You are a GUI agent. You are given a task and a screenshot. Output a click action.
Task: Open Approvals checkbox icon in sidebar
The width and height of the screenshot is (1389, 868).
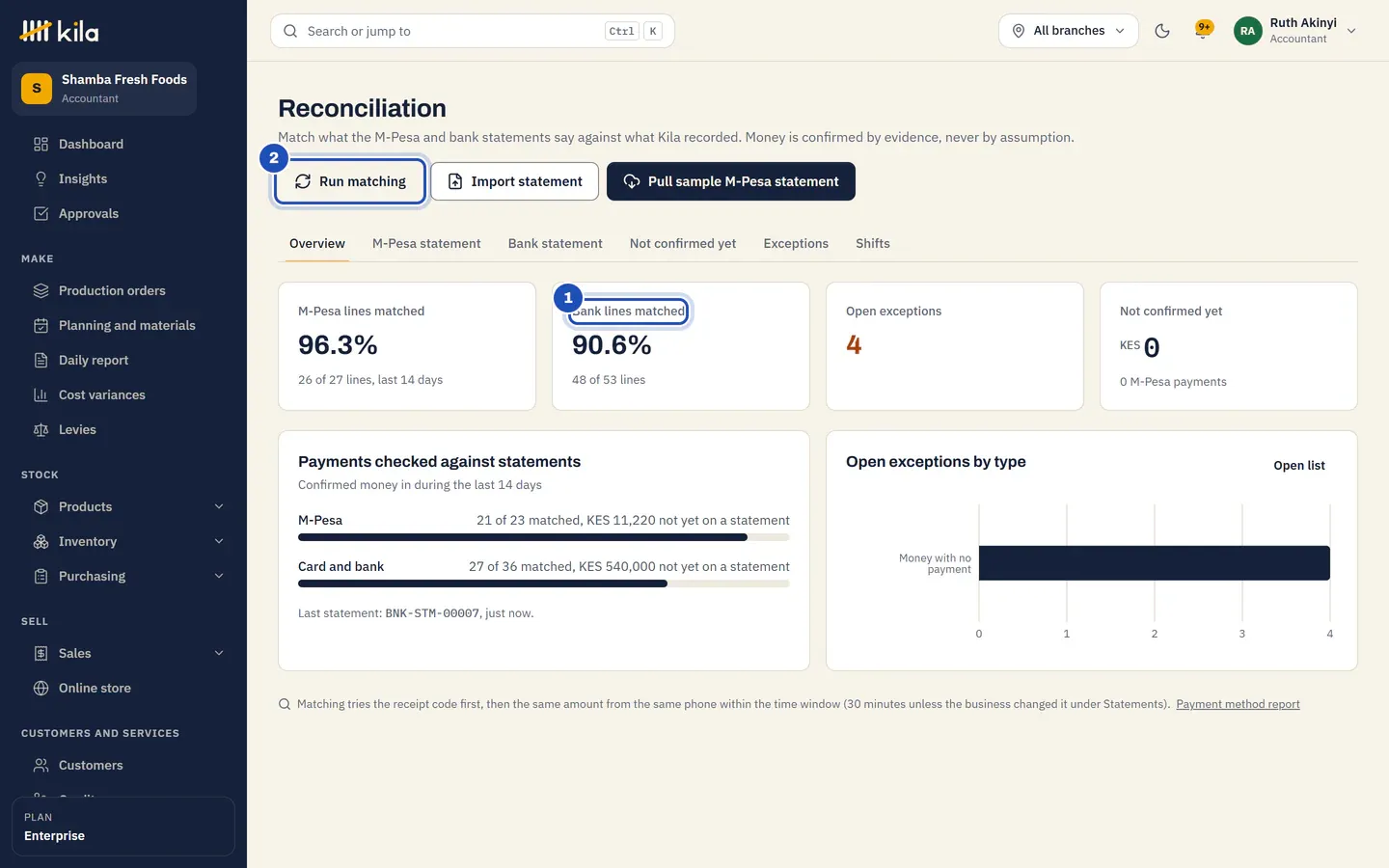(x=41, y=213)
